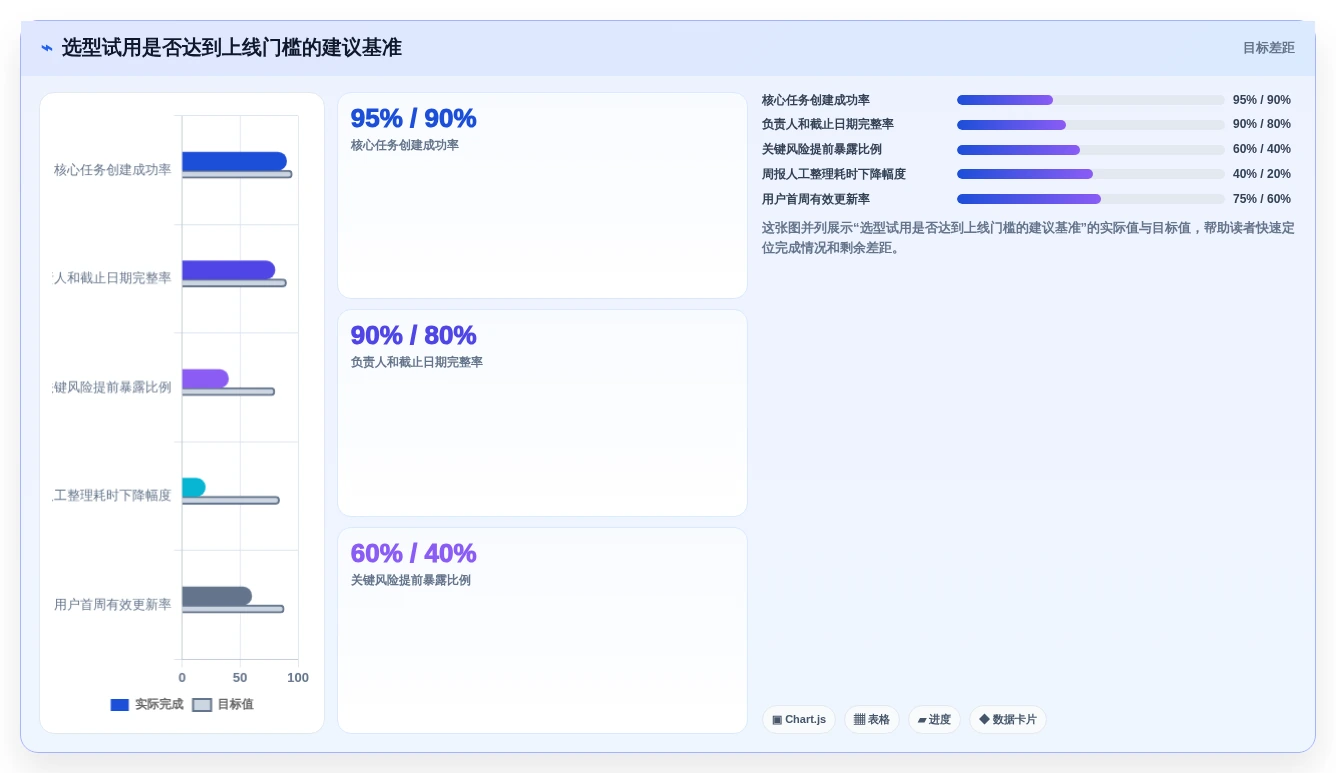
Task: Toggle the 实际完成 legend swatch
Action: 120,705
